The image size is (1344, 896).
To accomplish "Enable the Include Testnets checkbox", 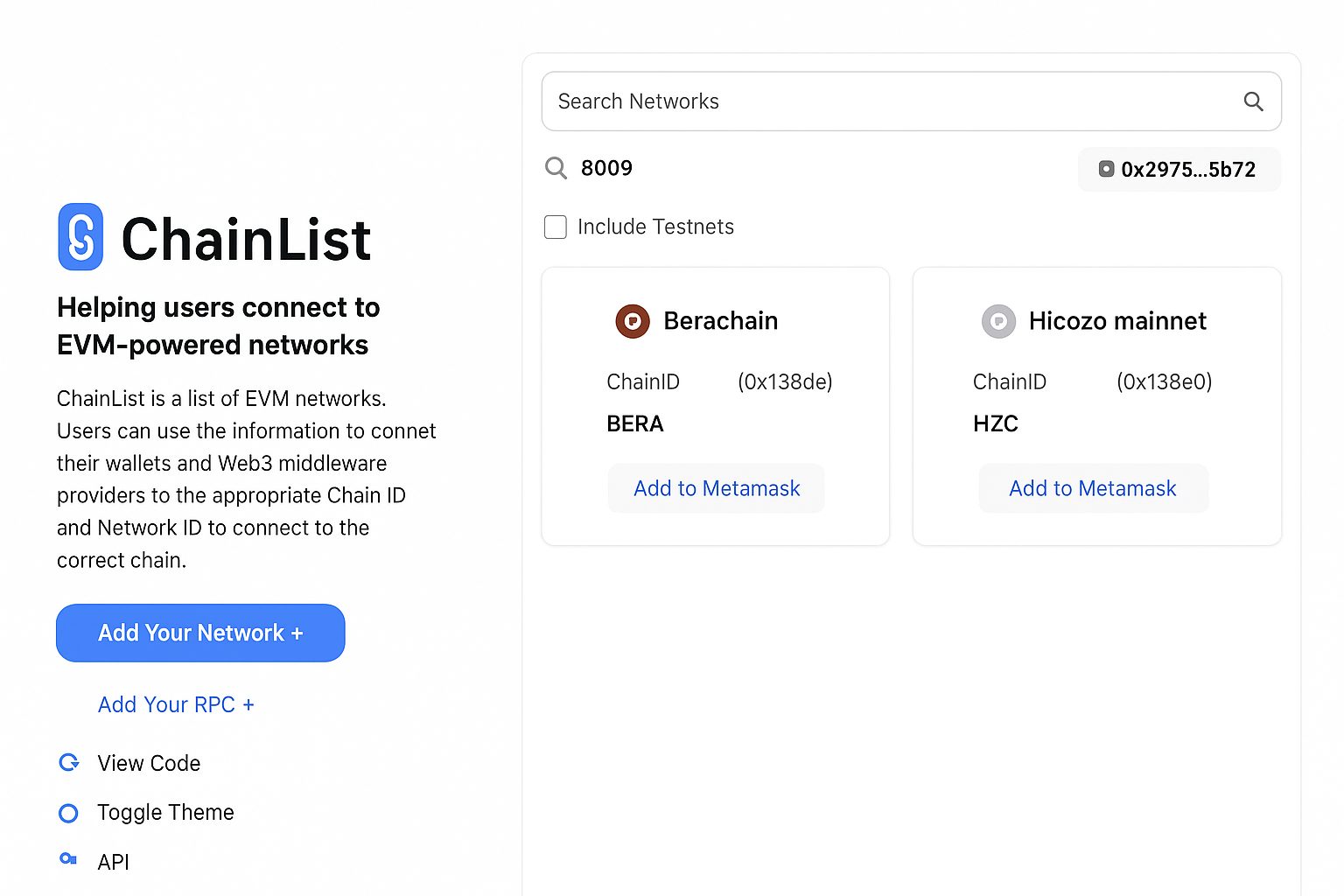I will click(556, 227).
